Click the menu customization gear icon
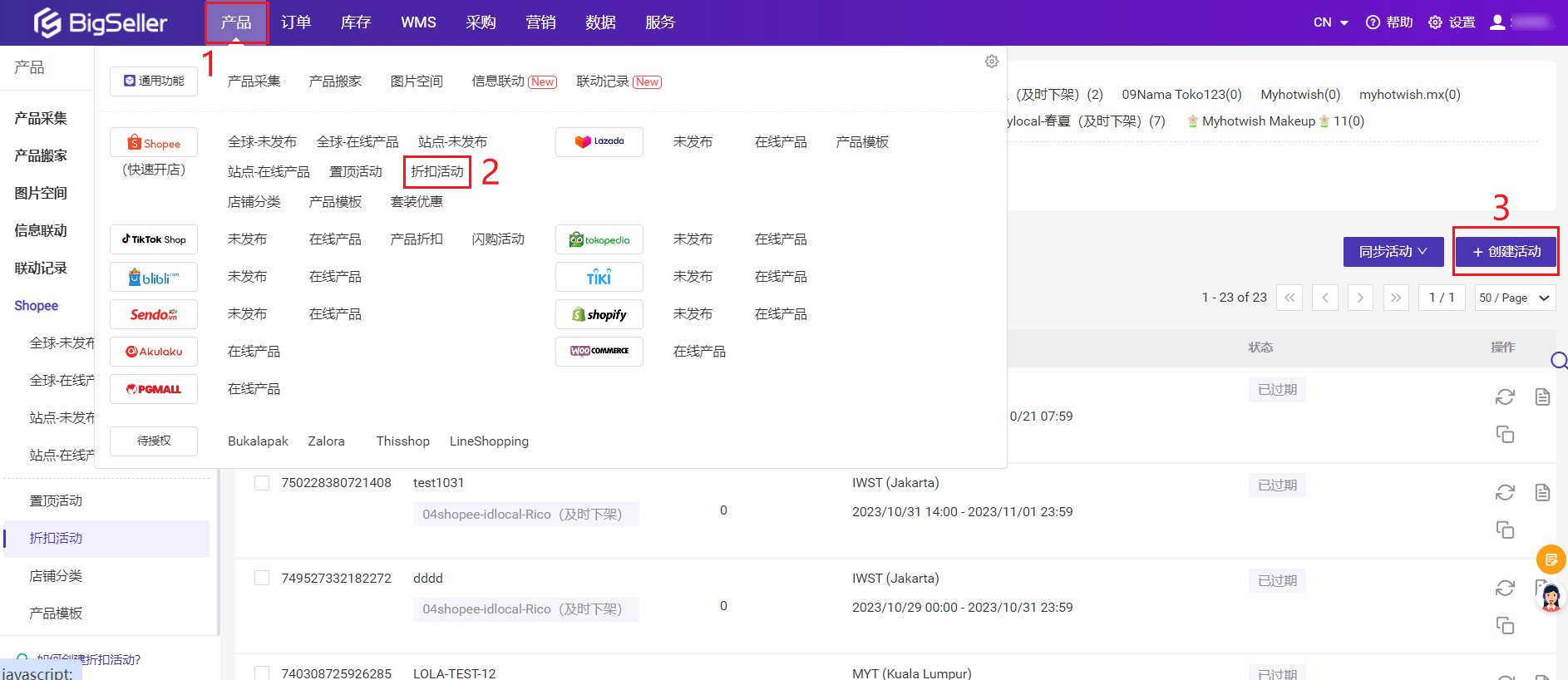The width and height of the screenshot is (1568, 680). click(x=991, y=62)
